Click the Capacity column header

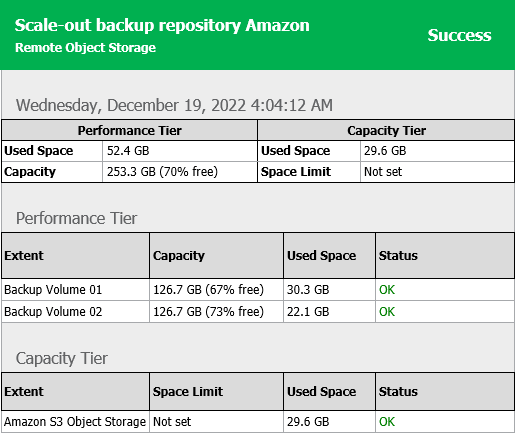click(x=216, y=256)
